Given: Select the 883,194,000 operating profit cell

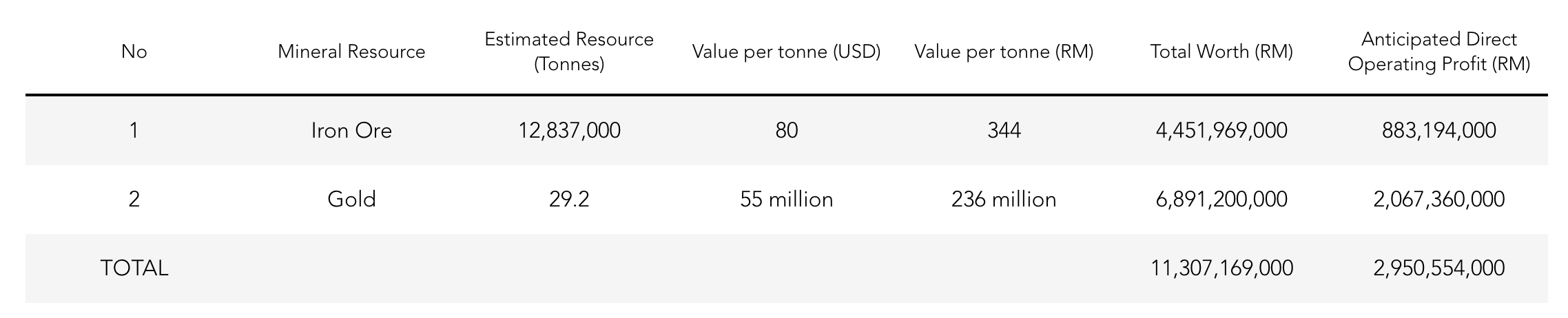Looking at the screenshot, I should (x=1439, y=131).
